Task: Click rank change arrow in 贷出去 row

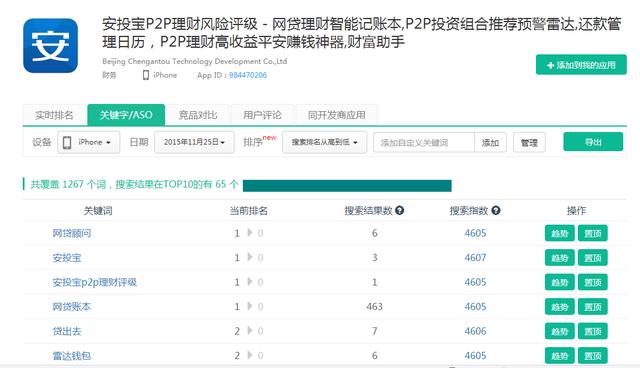Action: (250, 331)
